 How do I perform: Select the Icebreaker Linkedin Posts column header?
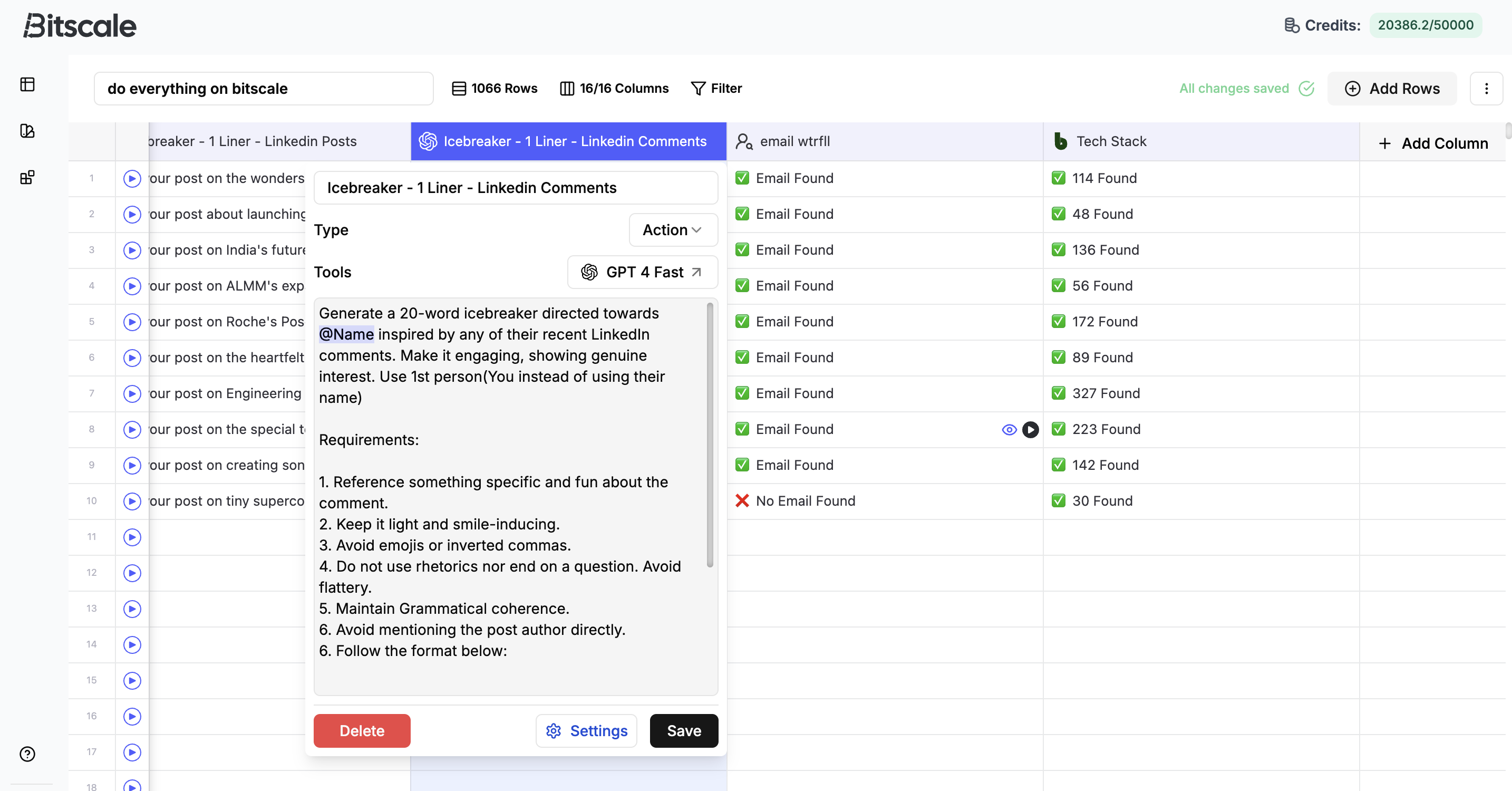tap(279, 141)
